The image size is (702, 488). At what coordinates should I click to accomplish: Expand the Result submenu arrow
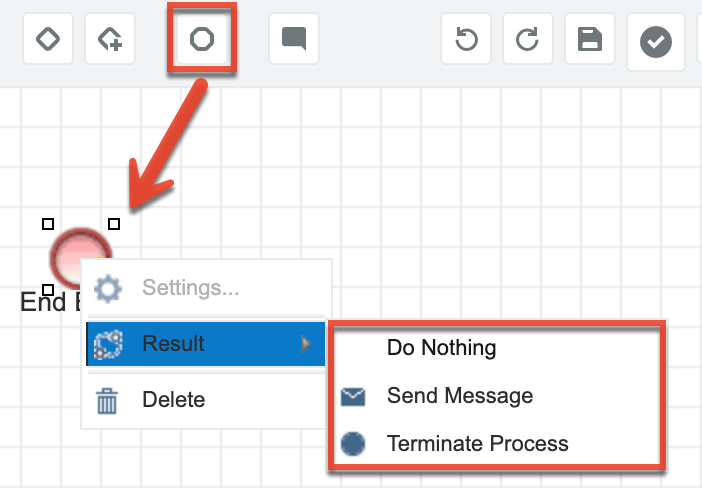[306, 344]
